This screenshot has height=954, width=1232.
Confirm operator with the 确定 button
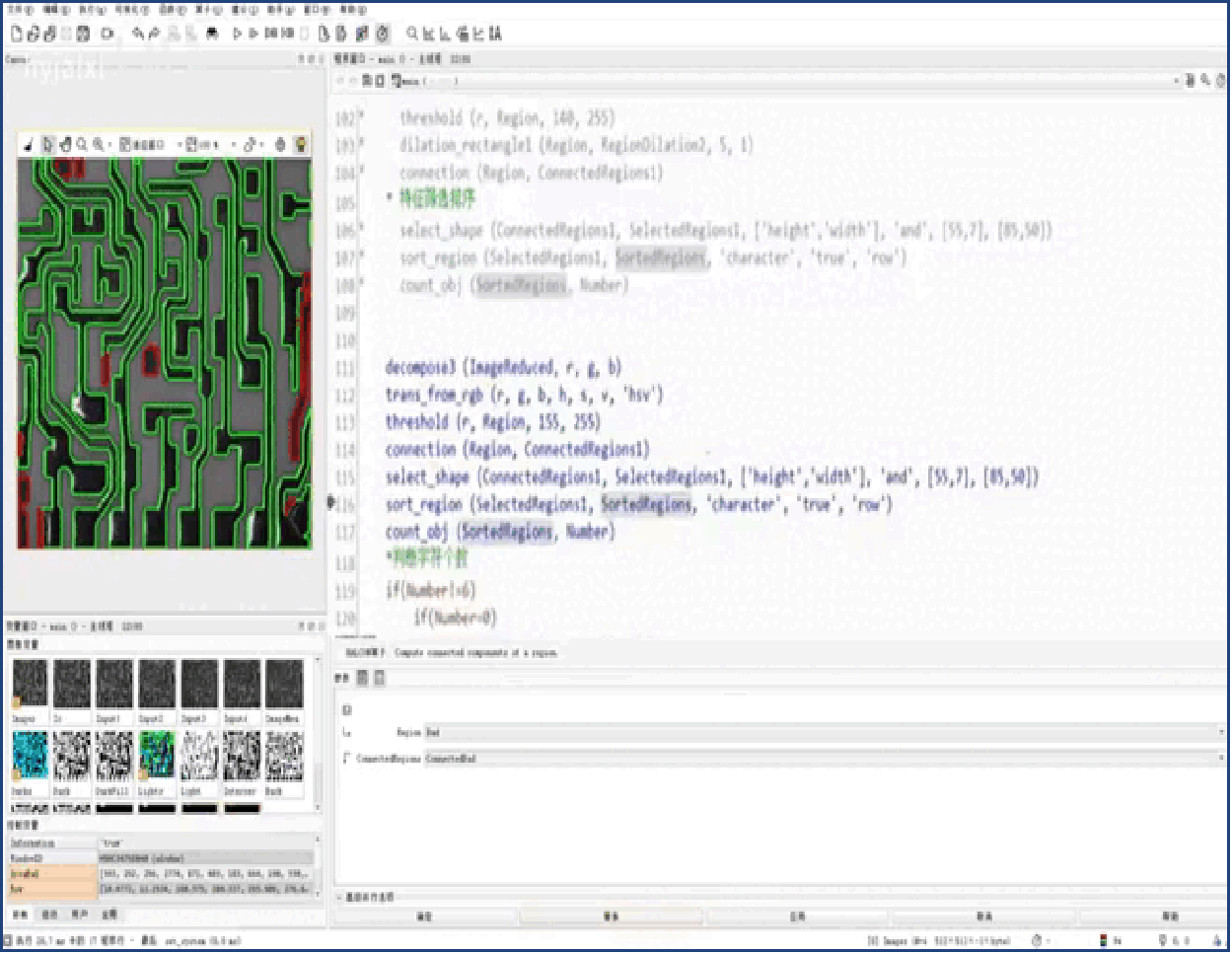(425, 917)
